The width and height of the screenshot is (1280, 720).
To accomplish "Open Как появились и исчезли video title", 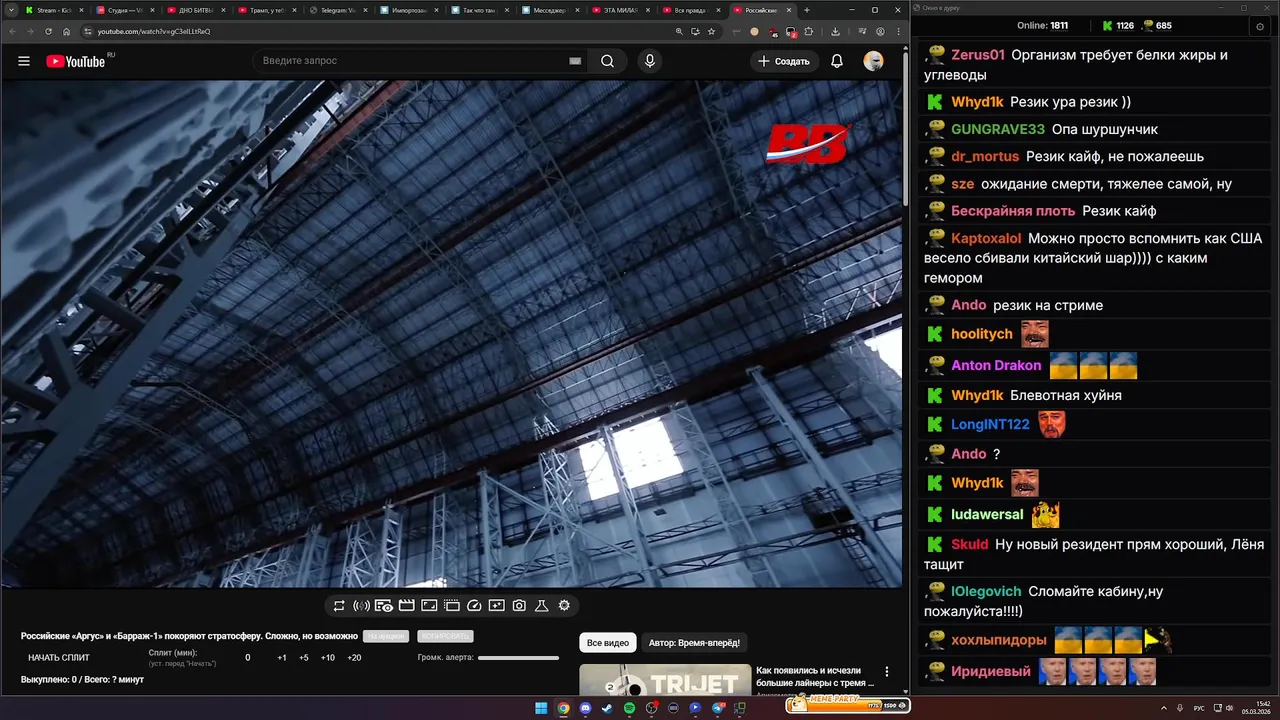I will point(815,677).
